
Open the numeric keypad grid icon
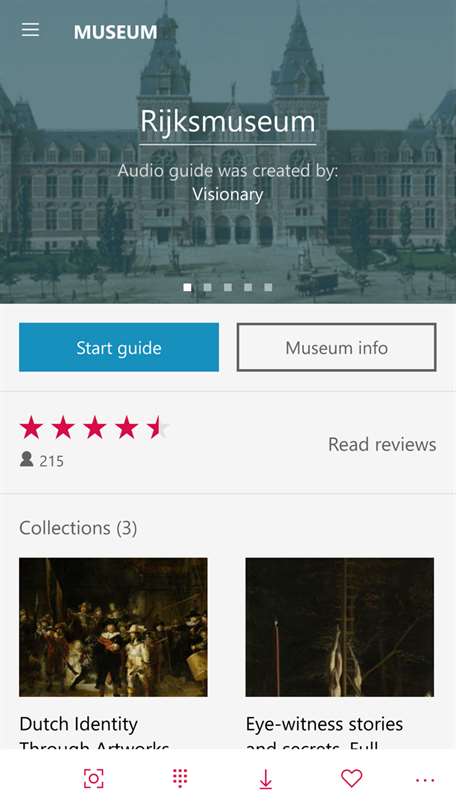point(180,778)
